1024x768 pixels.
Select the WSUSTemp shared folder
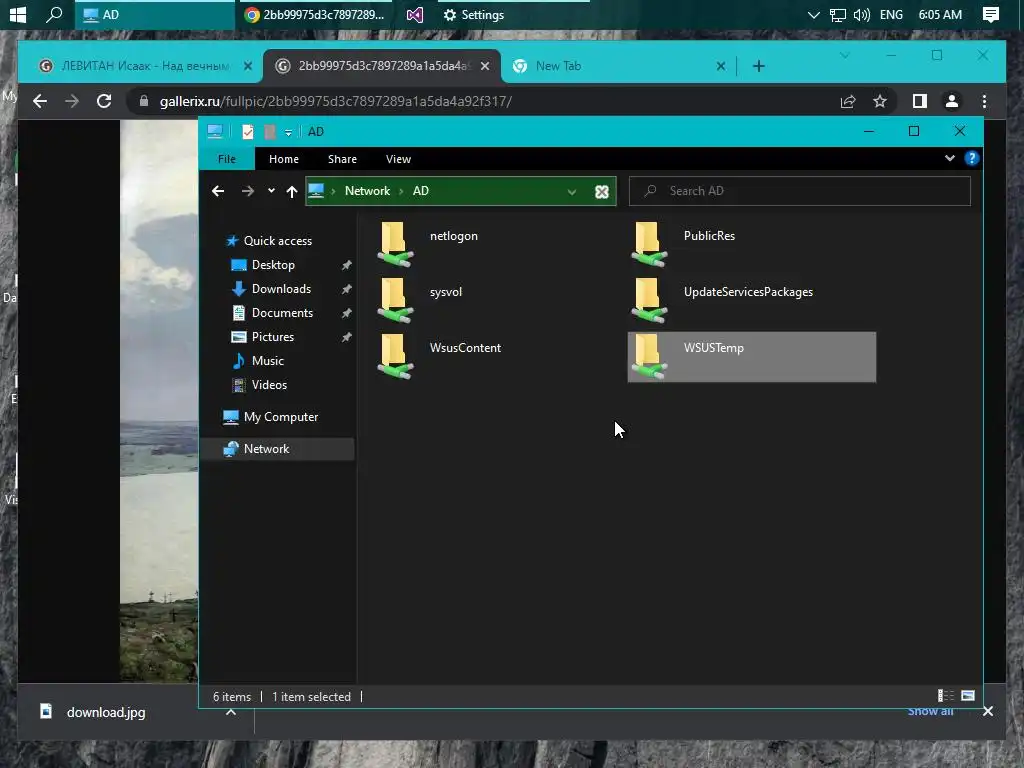pos(752,357)
